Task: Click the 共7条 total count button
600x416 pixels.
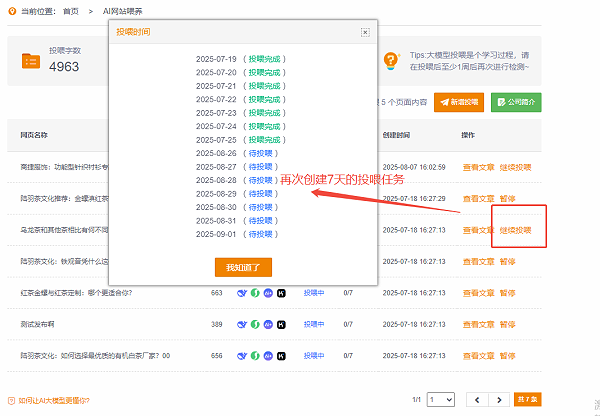Action: pyautogui.click(x=527, y=399)
